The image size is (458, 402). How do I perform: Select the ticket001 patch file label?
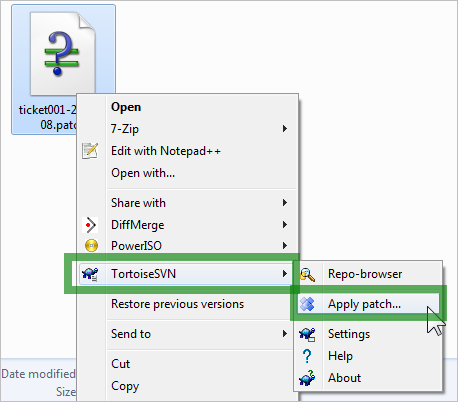[48, 117]
